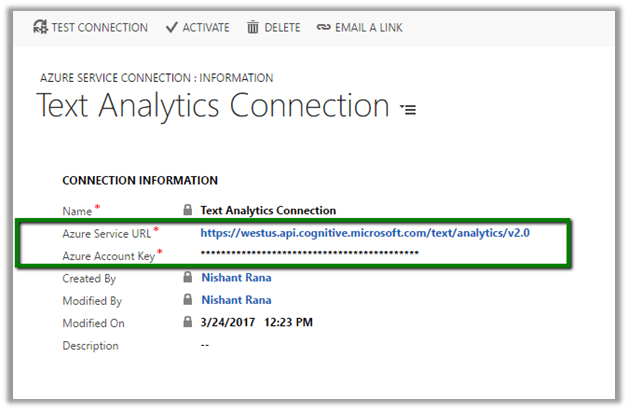Select the ACTIVATE command label
Image resolution: width=628 pixels, height=410 pixels.
205,28
